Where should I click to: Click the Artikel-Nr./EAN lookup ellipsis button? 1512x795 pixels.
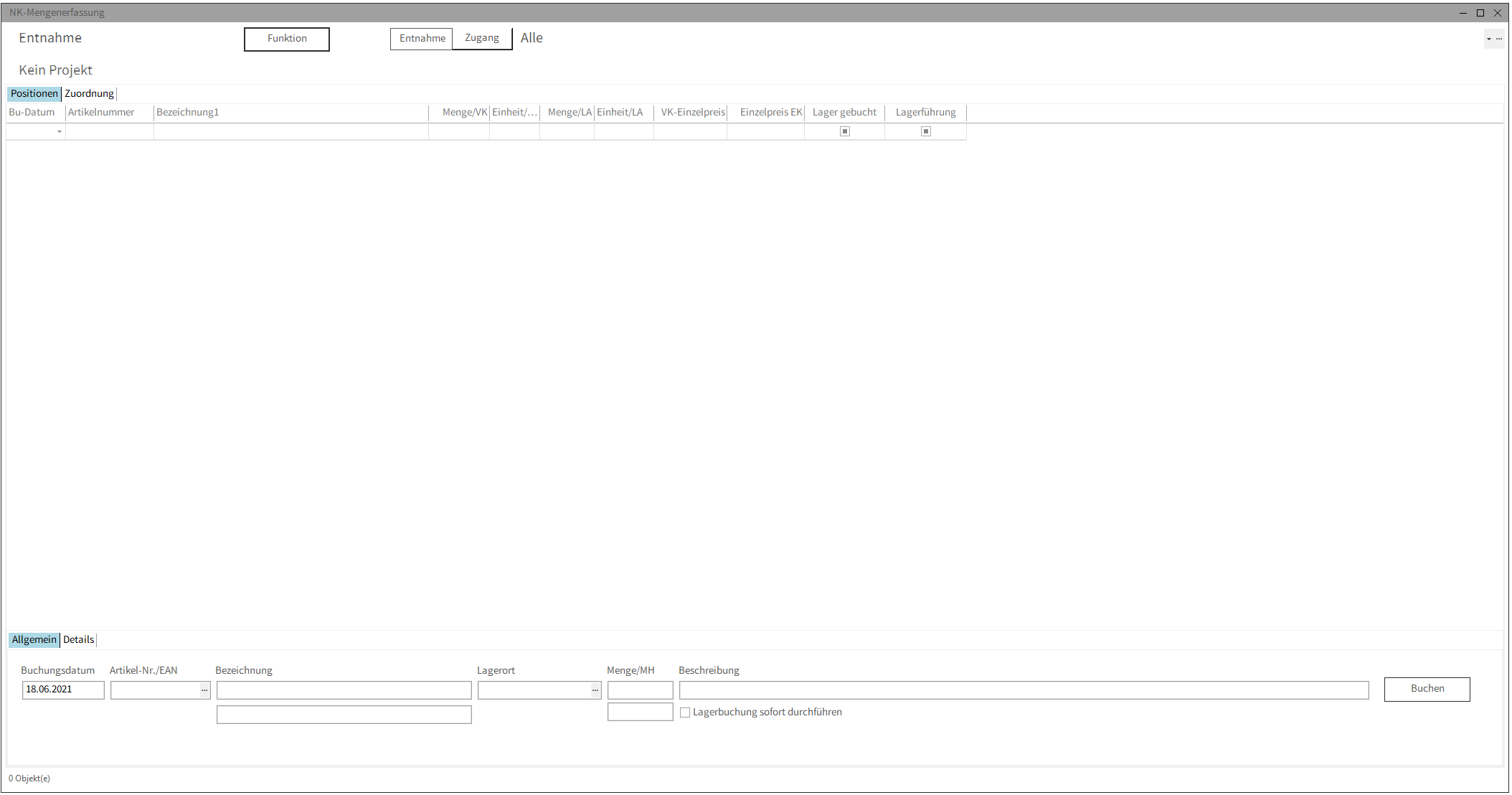204,690
